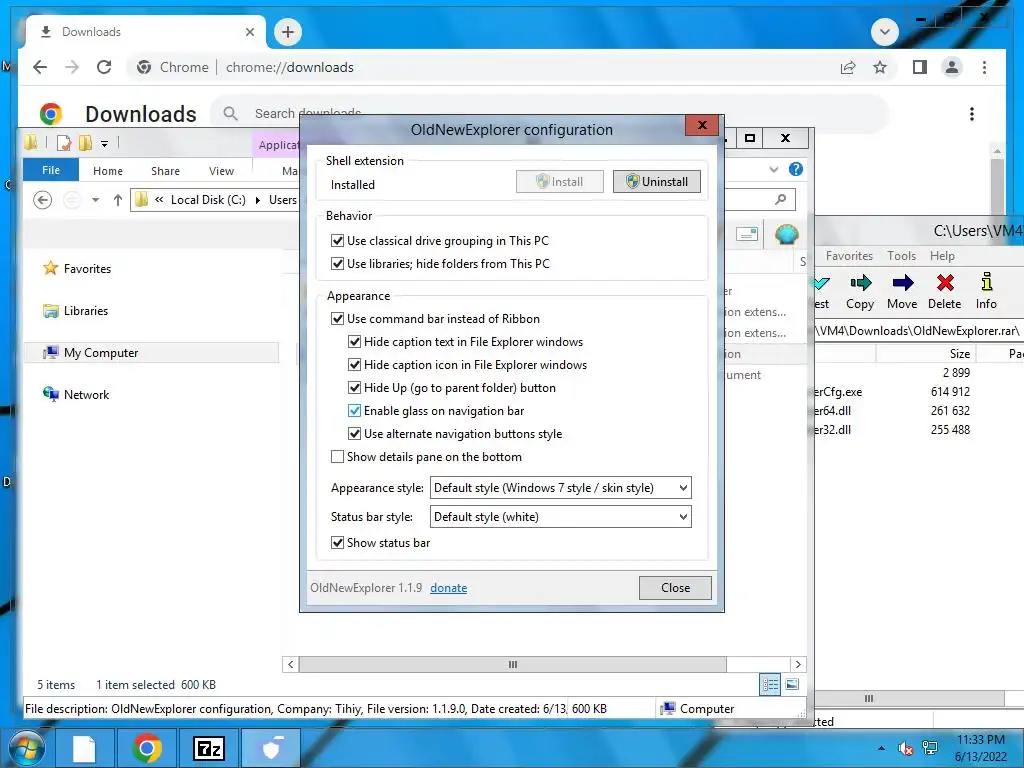1024x768 pixels.
Task: Click Chrome address bar URL
Action: click(289, 67)
